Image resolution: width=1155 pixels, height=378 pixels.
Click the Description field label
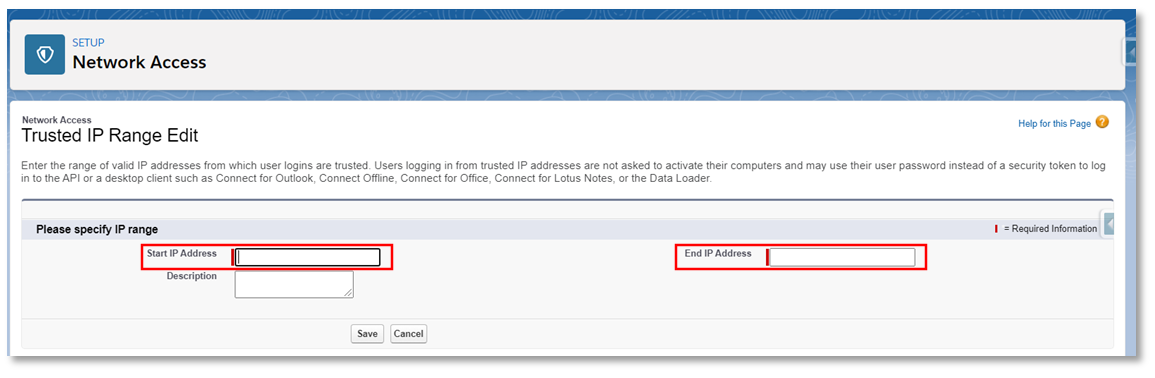(x=192, y=276)
